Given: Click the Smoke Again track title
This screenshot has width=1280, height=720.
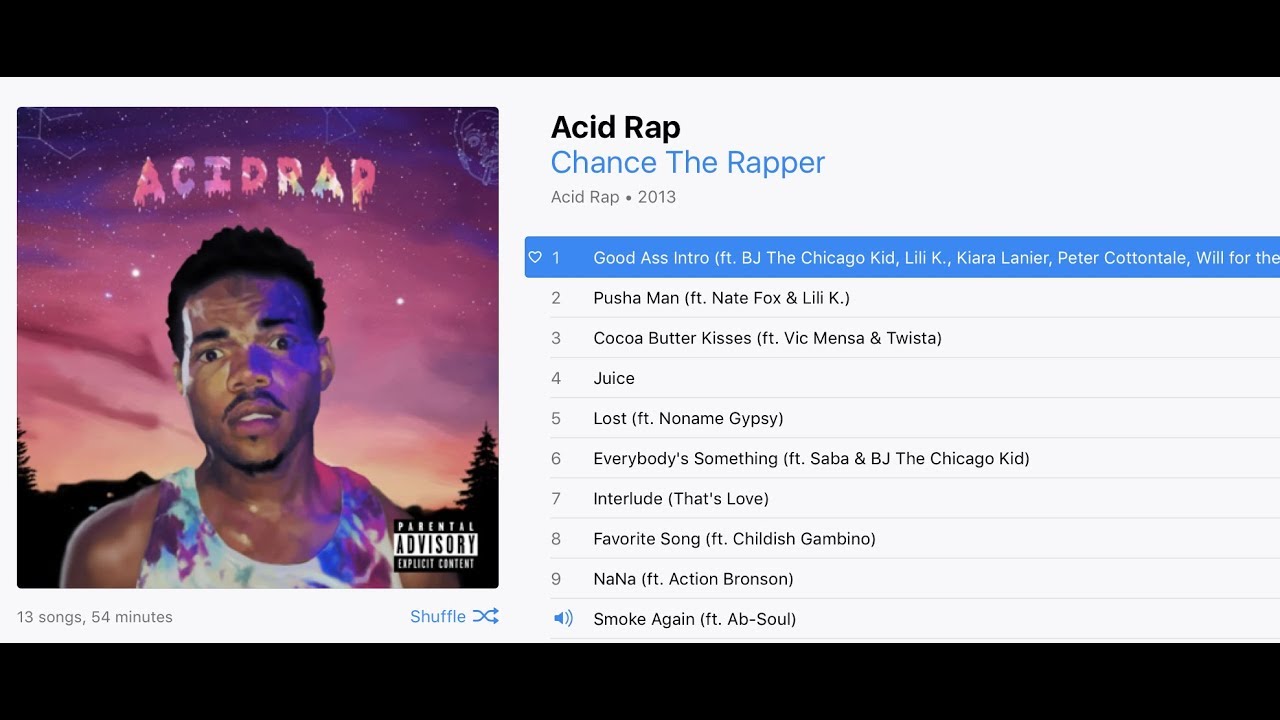Looking at the screenshot, I should pos(695,619).
